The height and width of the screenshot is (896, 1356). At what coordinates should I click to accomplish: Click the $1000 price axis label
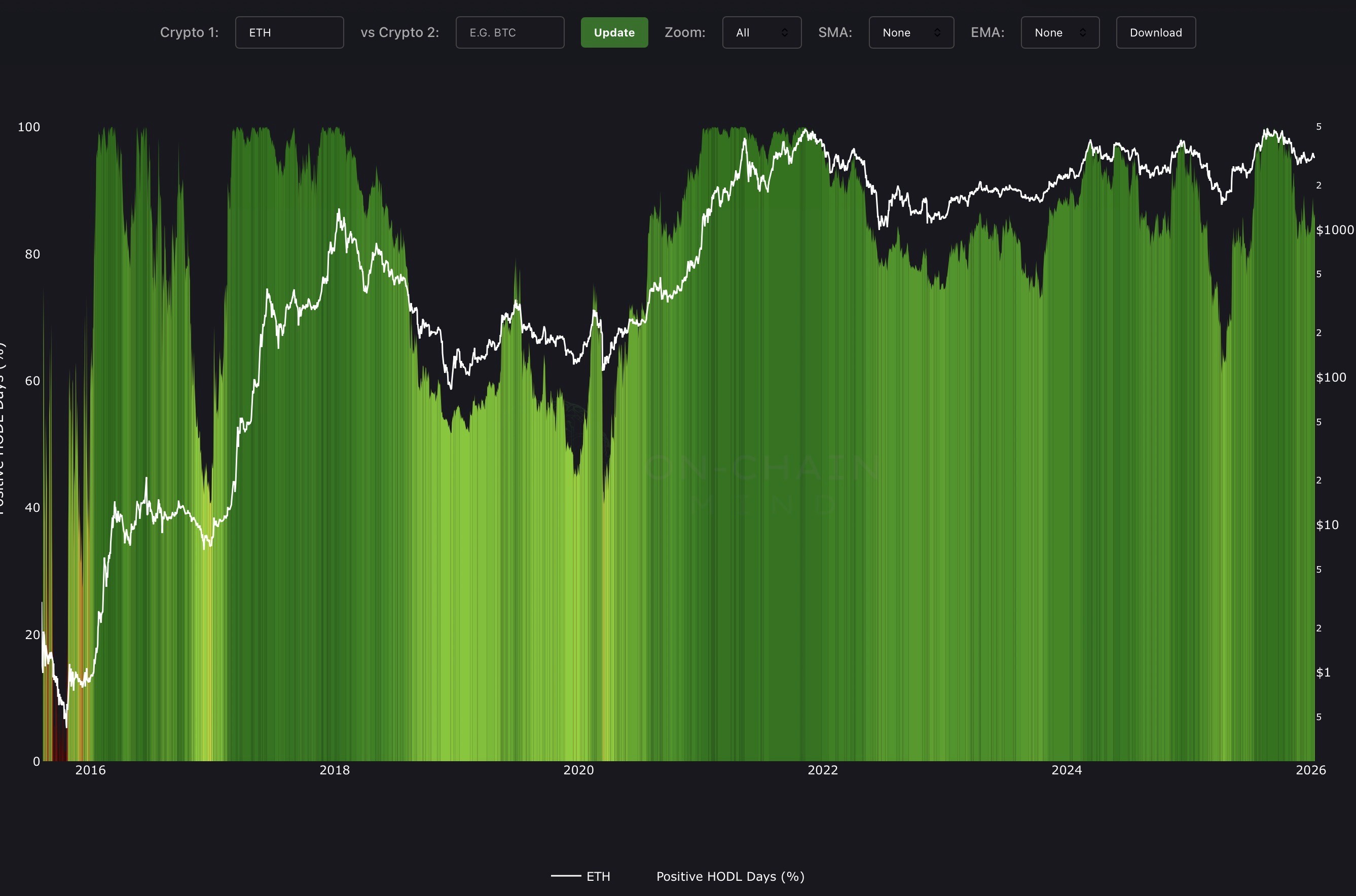click(1334, 230)
